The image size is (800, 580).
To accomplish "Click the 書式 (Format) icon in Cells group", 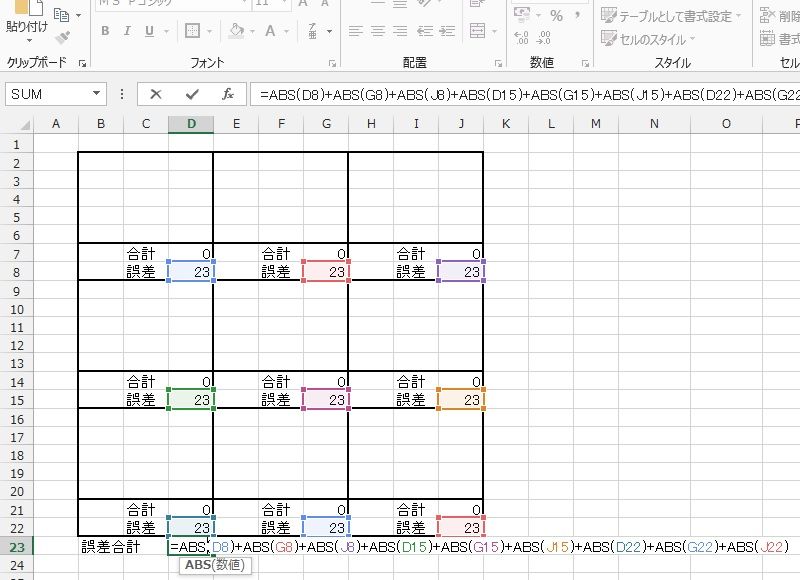I will [766, 38].
